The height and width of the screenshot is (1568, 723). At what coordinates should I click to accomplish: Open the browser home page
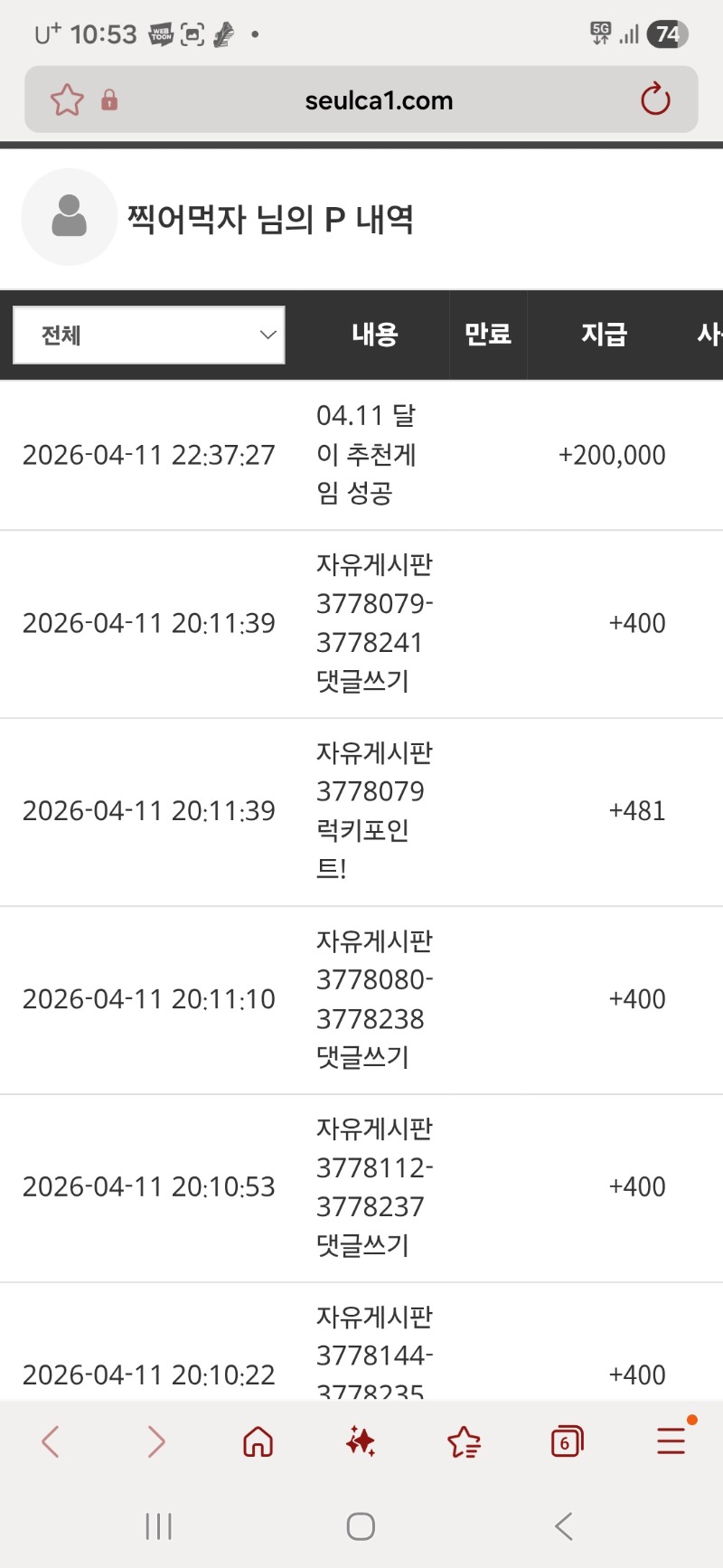258,1441
